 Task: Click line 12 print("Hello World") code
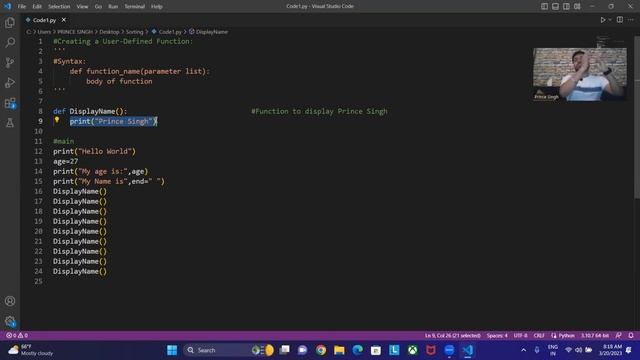point(94,151)
